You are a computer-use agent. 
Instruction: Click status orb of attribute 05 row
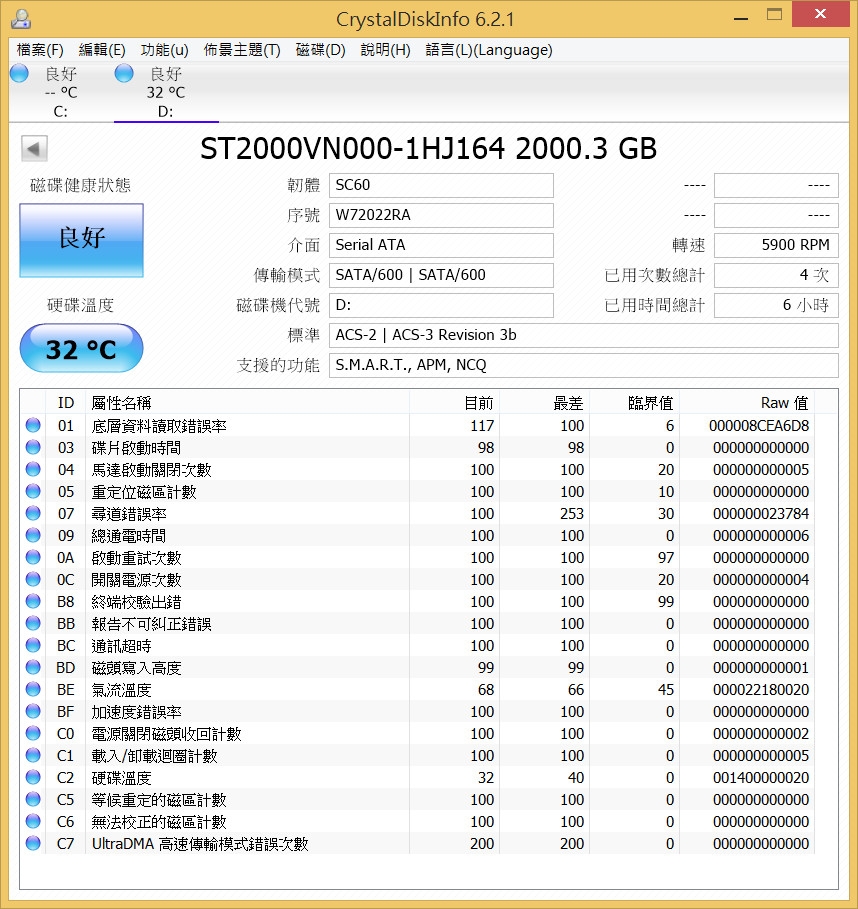pyautogui.click(x=33, y=492)
